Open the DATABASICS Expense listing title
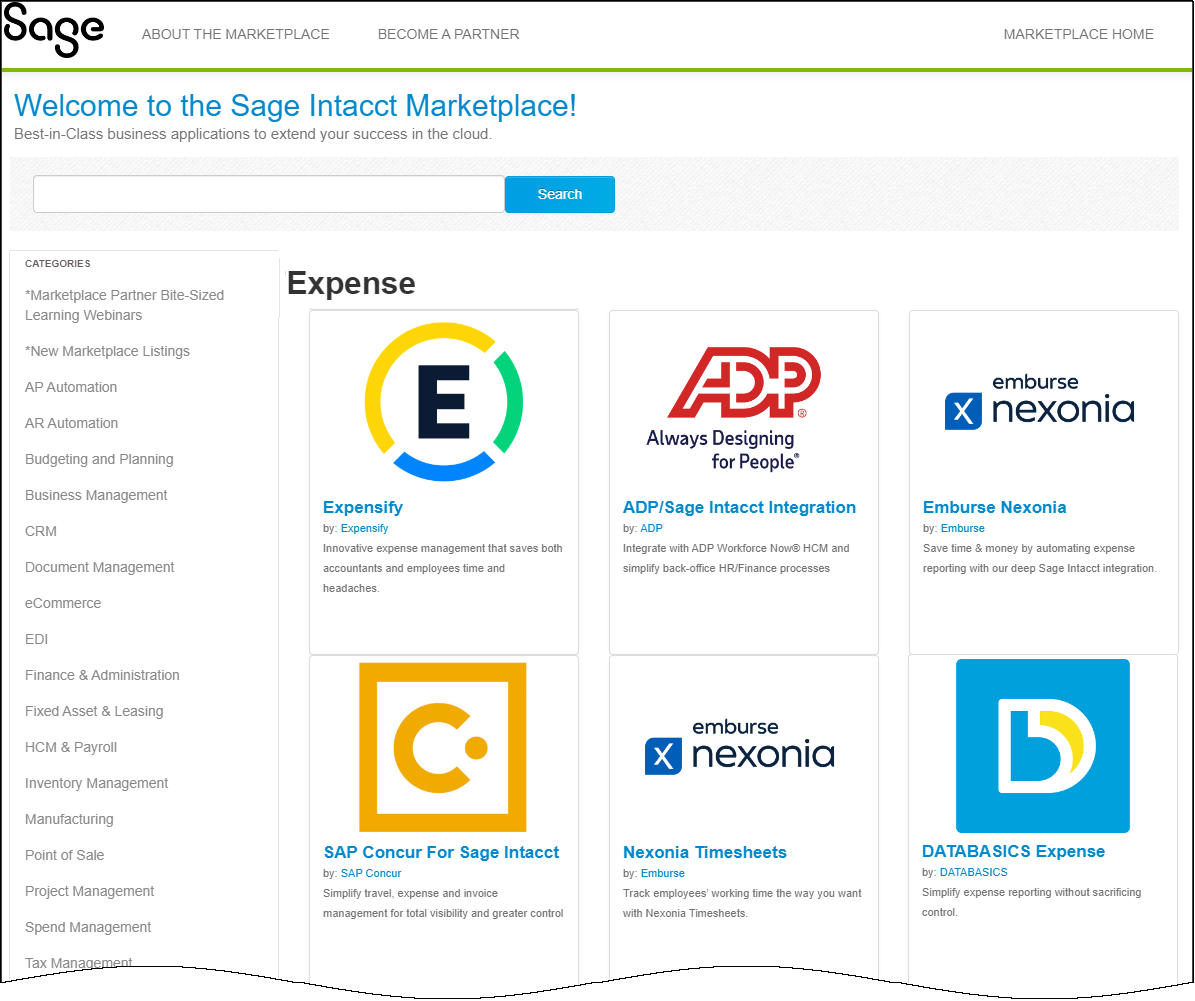Image resolution: width=1195 pixels, height=1001 pixels. [x=1014, y=852]
